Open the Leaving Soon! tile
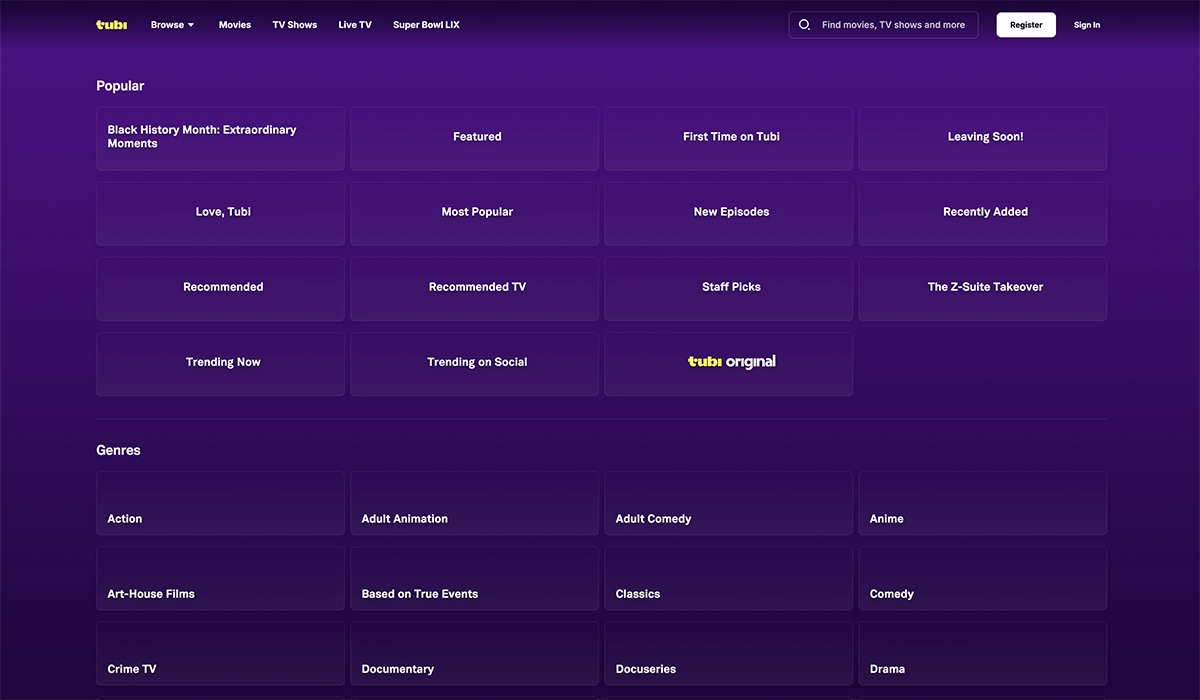This screenshot has height=700, width=1200. tap(983, 139)
